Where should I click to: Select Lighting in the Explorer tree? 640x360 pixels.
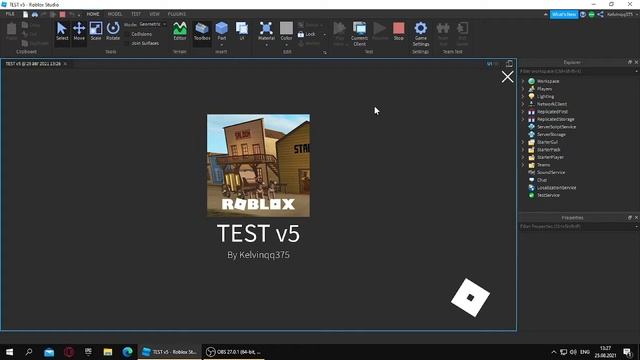pyautogui.click(x=545, y=96)
